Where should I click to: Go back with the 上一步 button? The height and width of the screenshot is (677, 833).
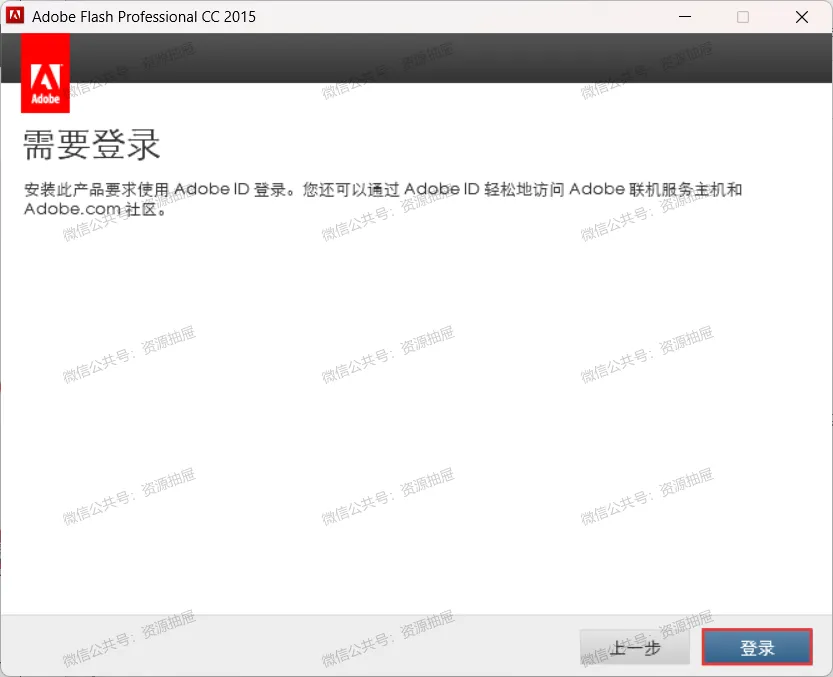click(635, 647)
